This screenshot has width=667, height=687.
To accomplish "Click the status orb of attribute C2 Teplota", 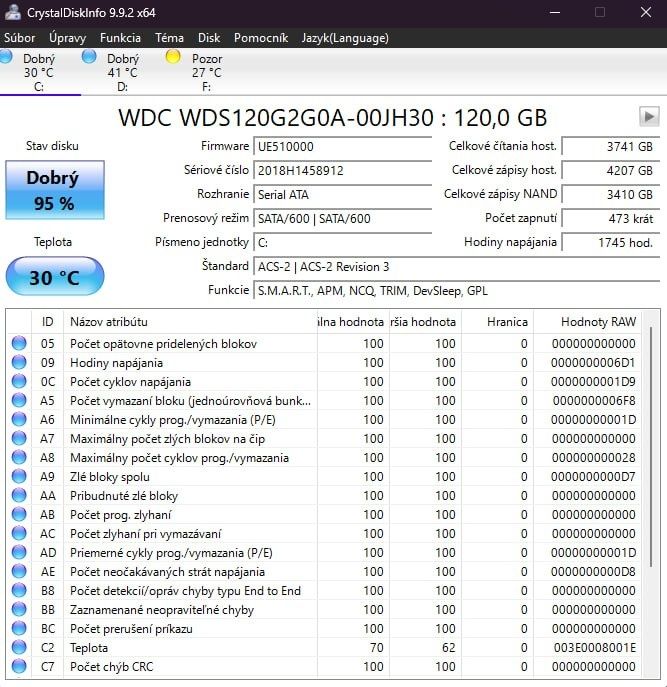I will [19, 647].
